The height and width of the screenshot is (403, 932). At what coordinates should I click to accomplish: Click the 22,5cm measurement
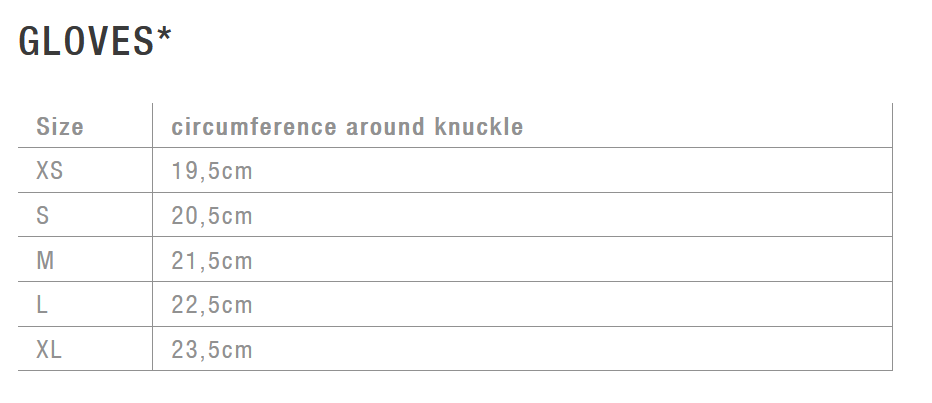(x=212, y=305)
